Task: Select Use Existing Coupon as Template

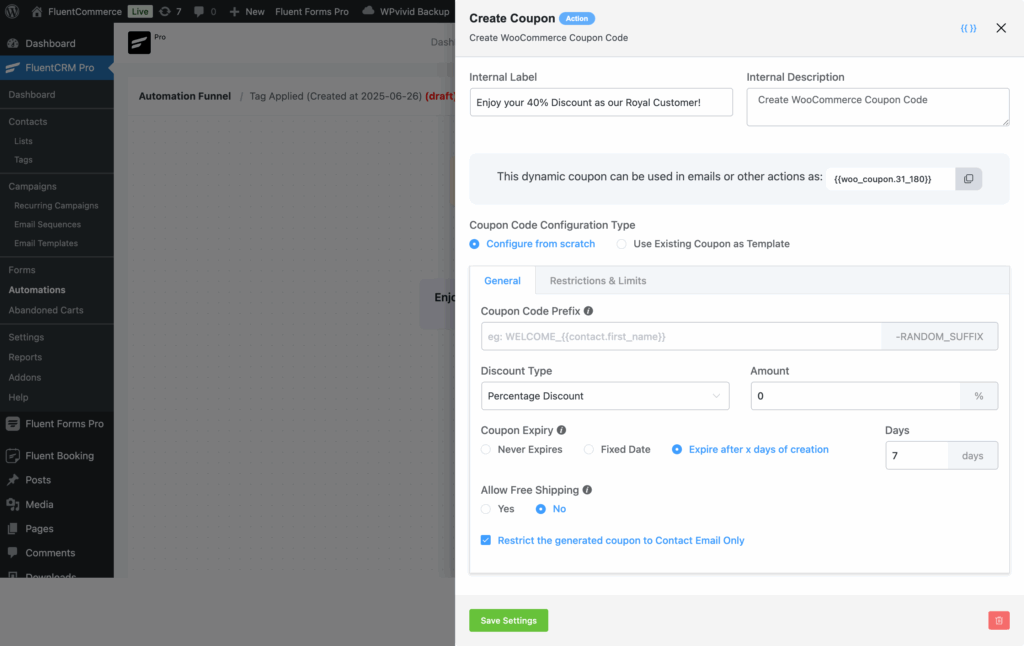Action: [703, 244]
